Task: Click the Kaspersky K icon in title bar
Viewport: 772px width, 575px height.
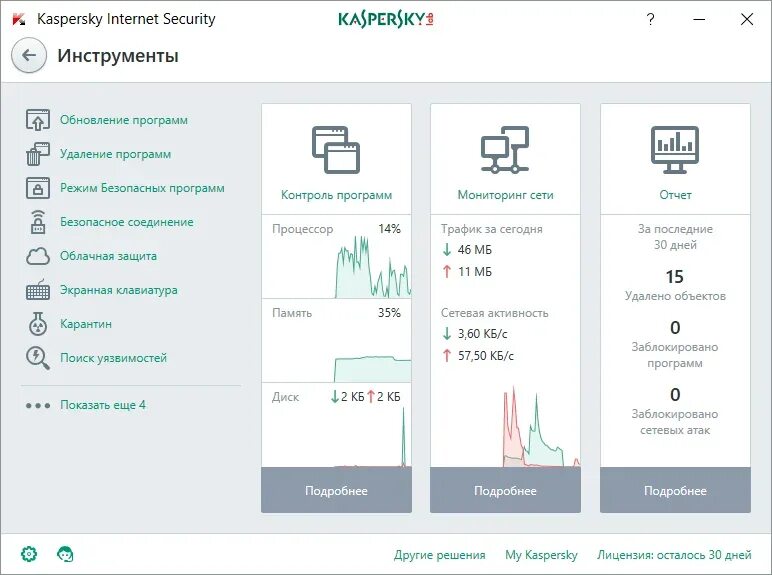Action: tap(19, 19)
